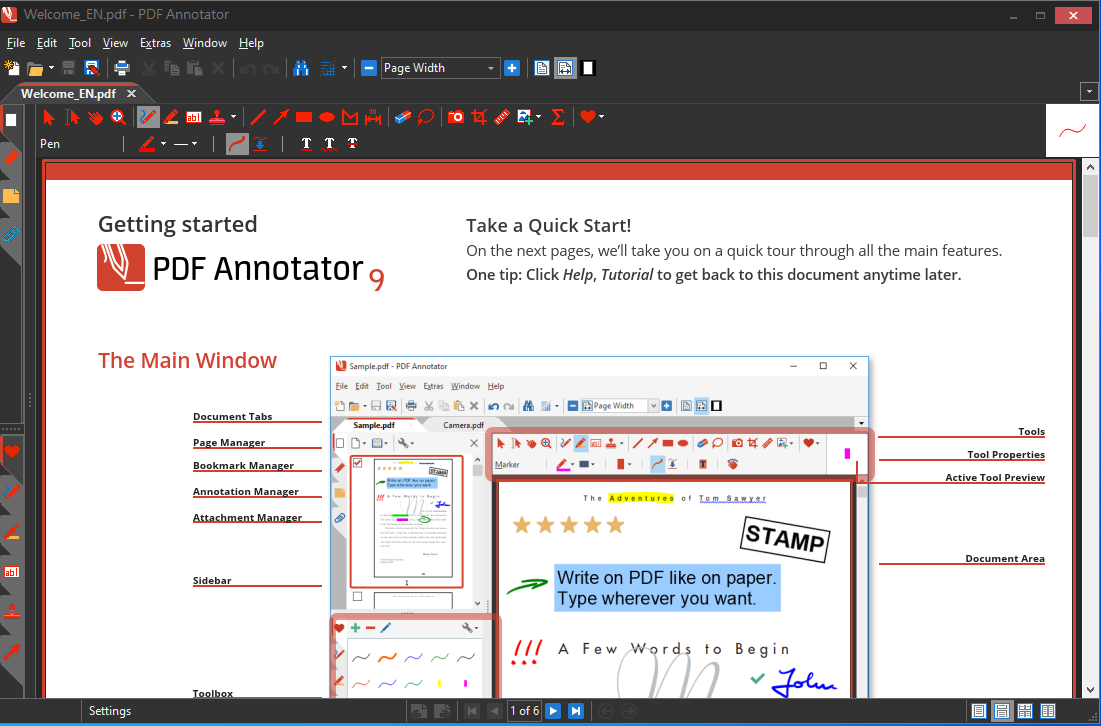
Task: Select the Line tool
Action: pyautogui.click(x=258, y=117)
